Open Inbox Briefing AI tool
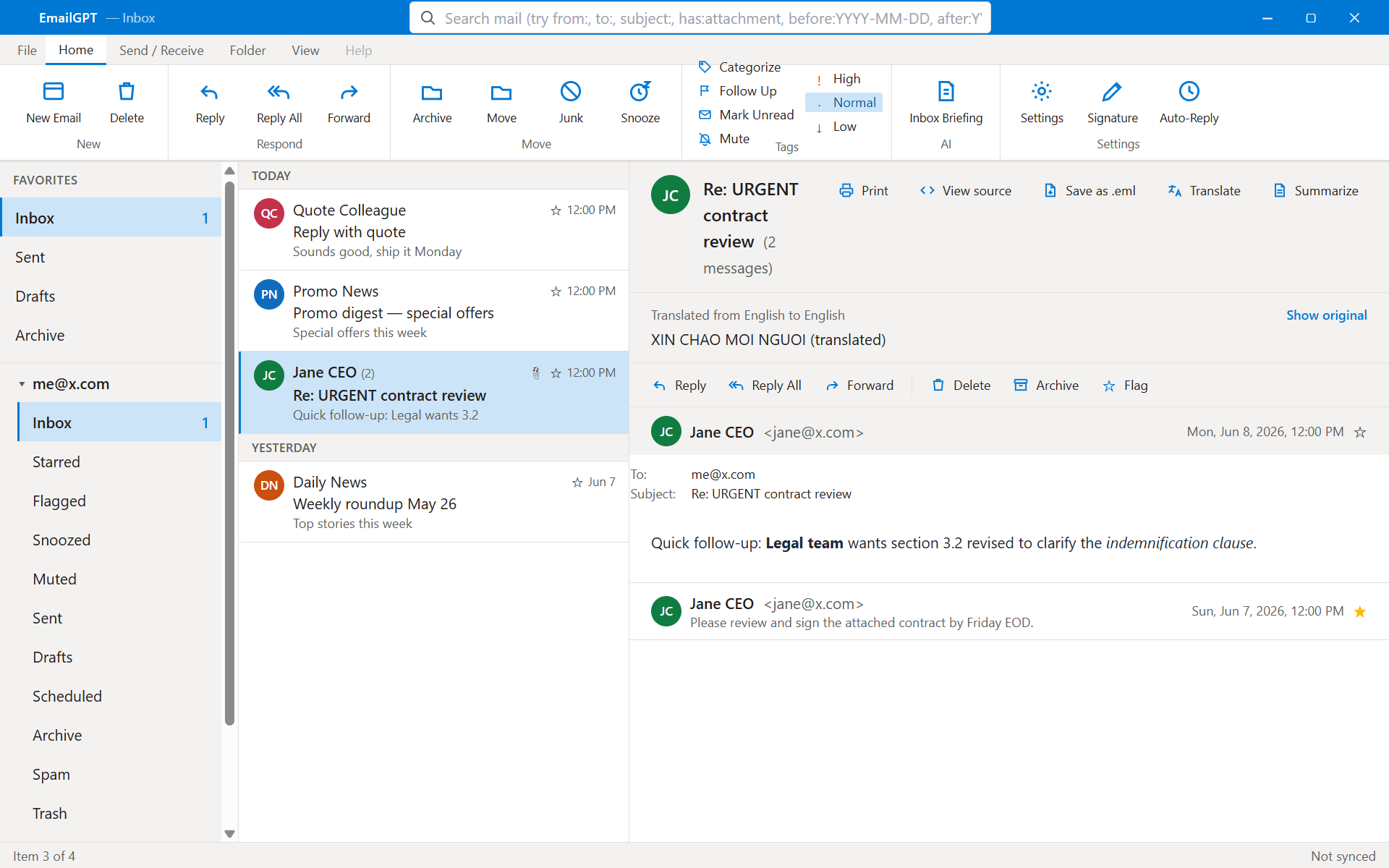The image size is (1389, 868). [946, 102]
